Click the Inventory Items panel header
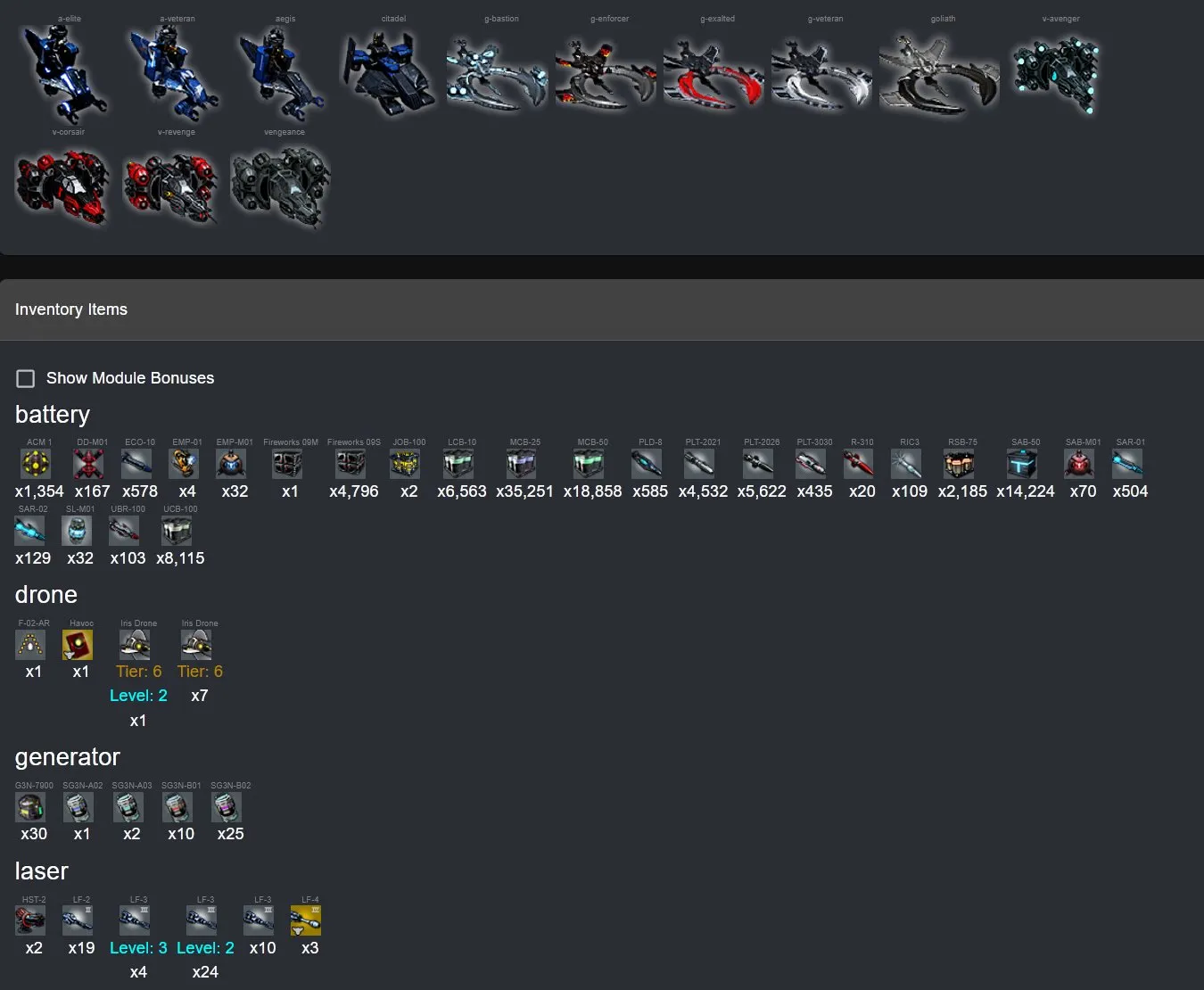 coord(602,309)
